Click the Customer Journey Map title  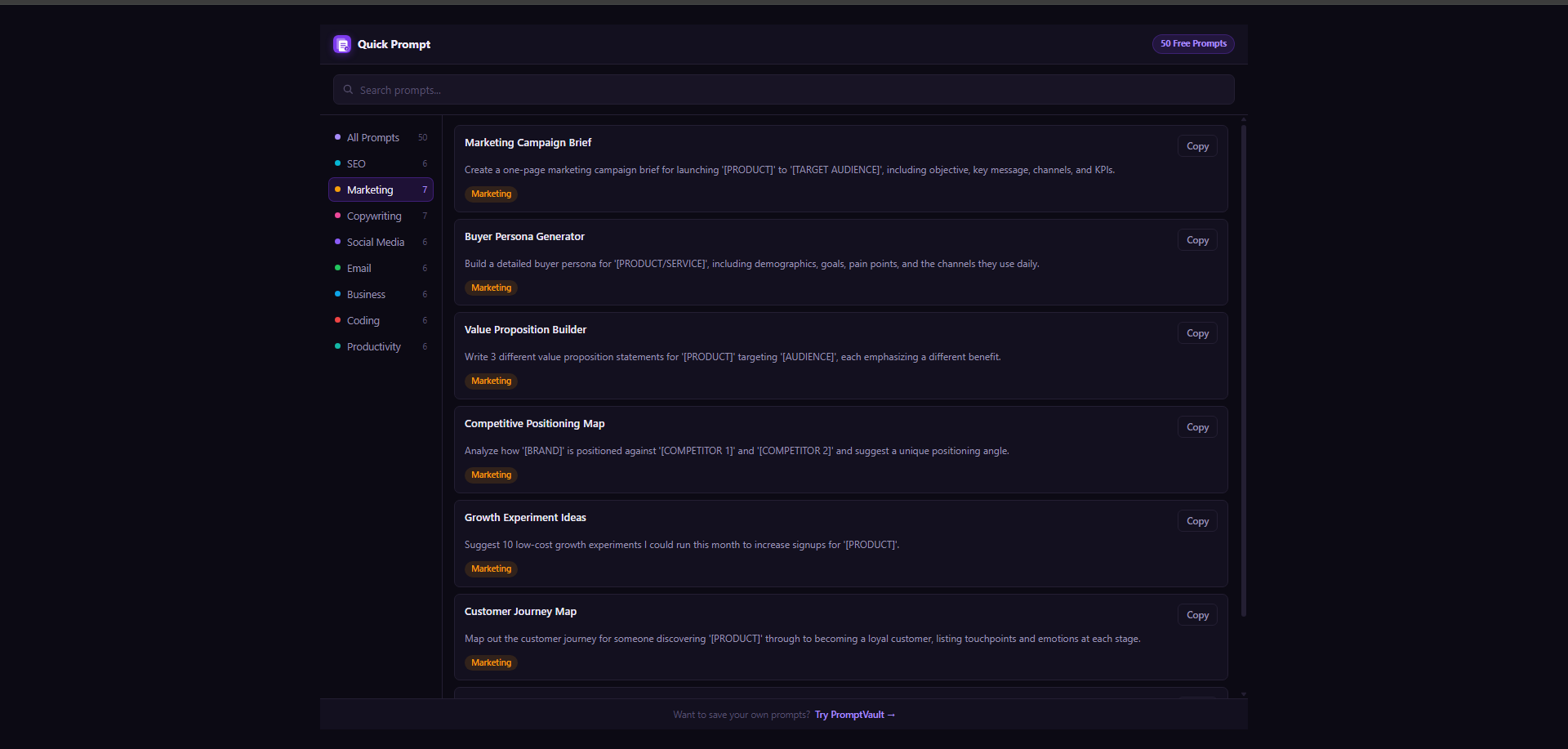pyautogui.click(x=520, y=611)
